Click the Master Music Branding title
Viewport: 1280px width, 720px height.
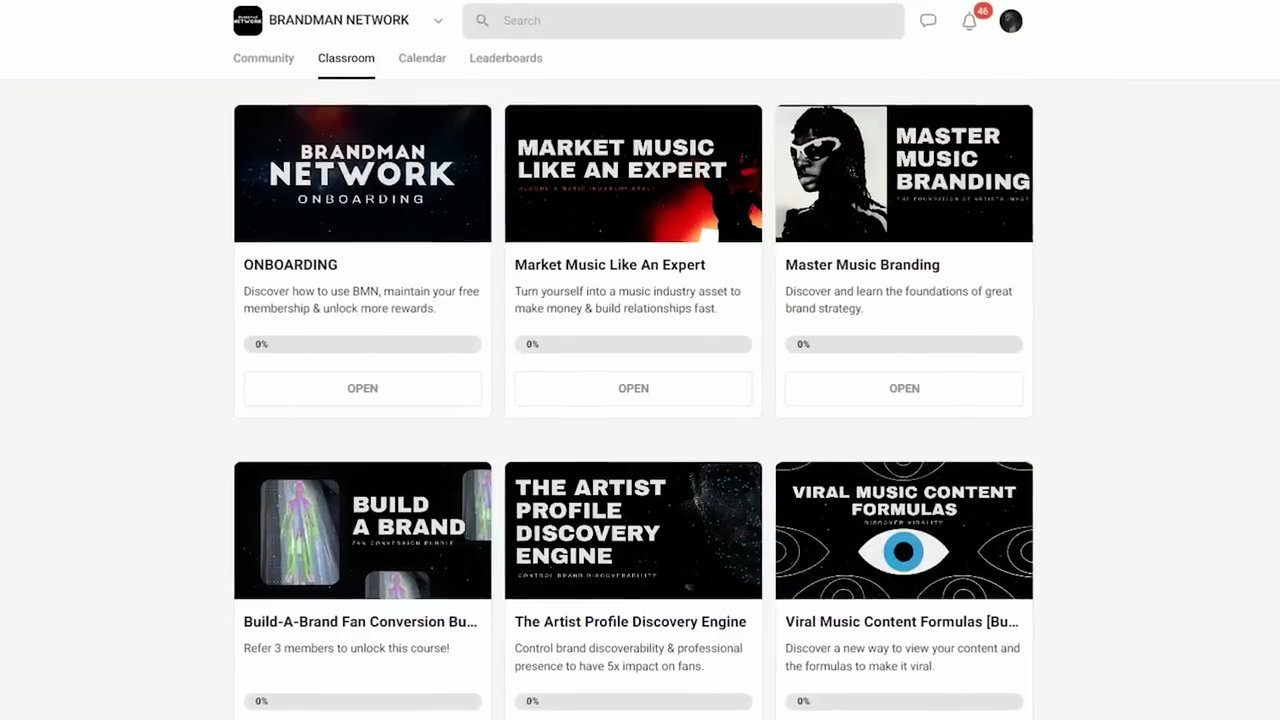point(862,265)
